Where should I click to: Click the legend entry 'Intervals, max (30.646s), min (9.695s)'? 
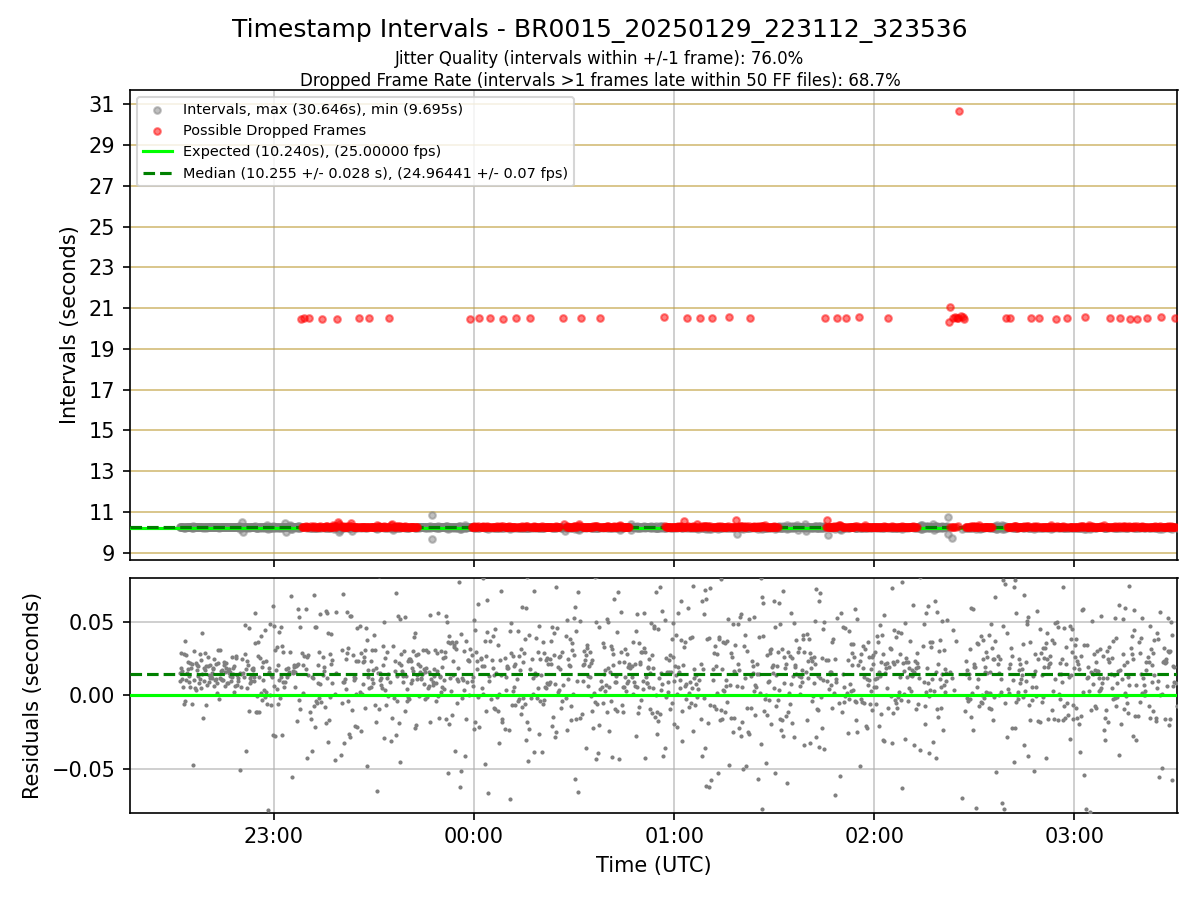(x=323, y=108)
